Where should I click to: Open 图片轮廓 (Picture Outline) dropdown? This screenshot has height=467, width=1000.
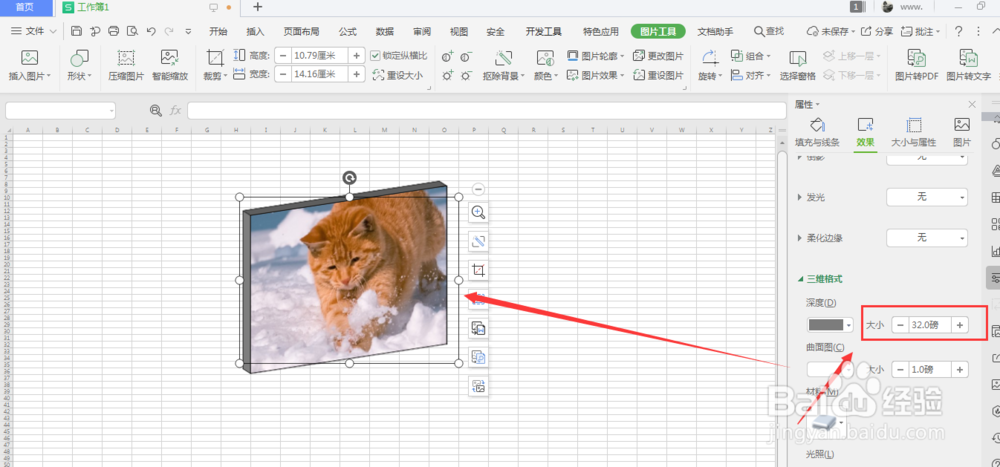(596, 56)
